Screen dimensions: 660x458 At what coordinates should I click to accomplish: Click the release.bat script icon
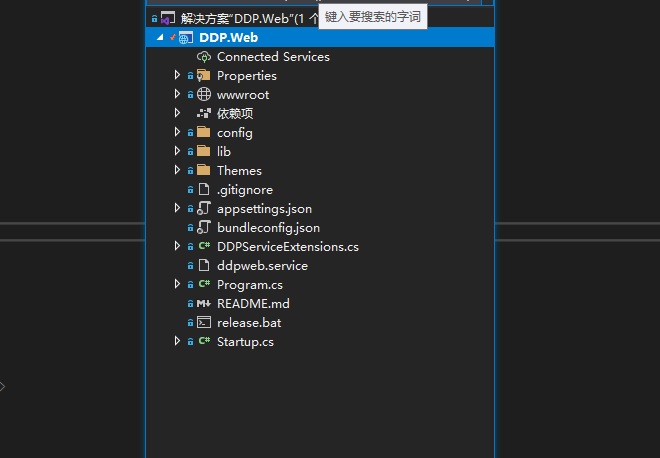click(204, 323)
